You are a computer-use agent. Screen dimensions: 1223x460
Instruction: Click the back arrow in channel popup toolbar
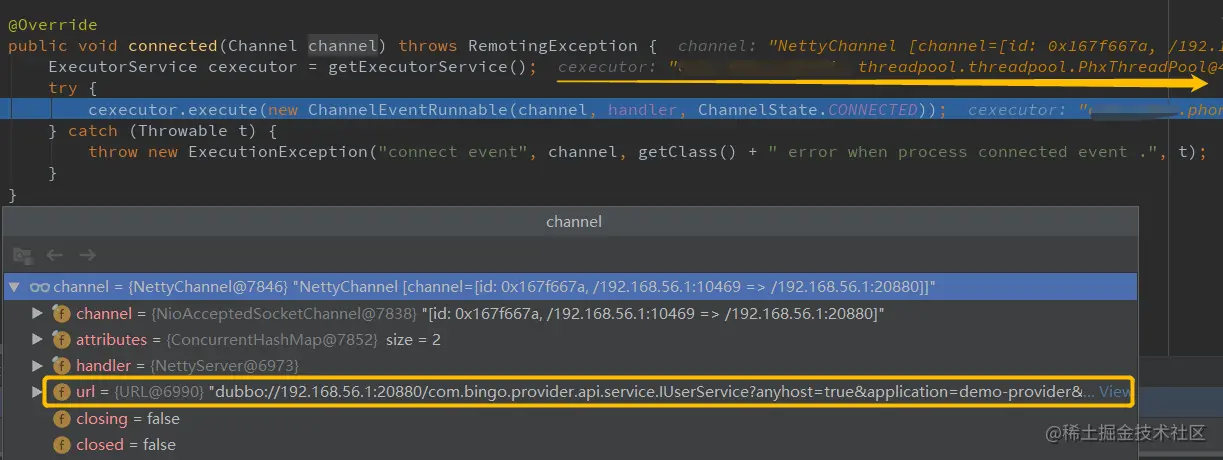pyautogui.click(x=55, y=256)
